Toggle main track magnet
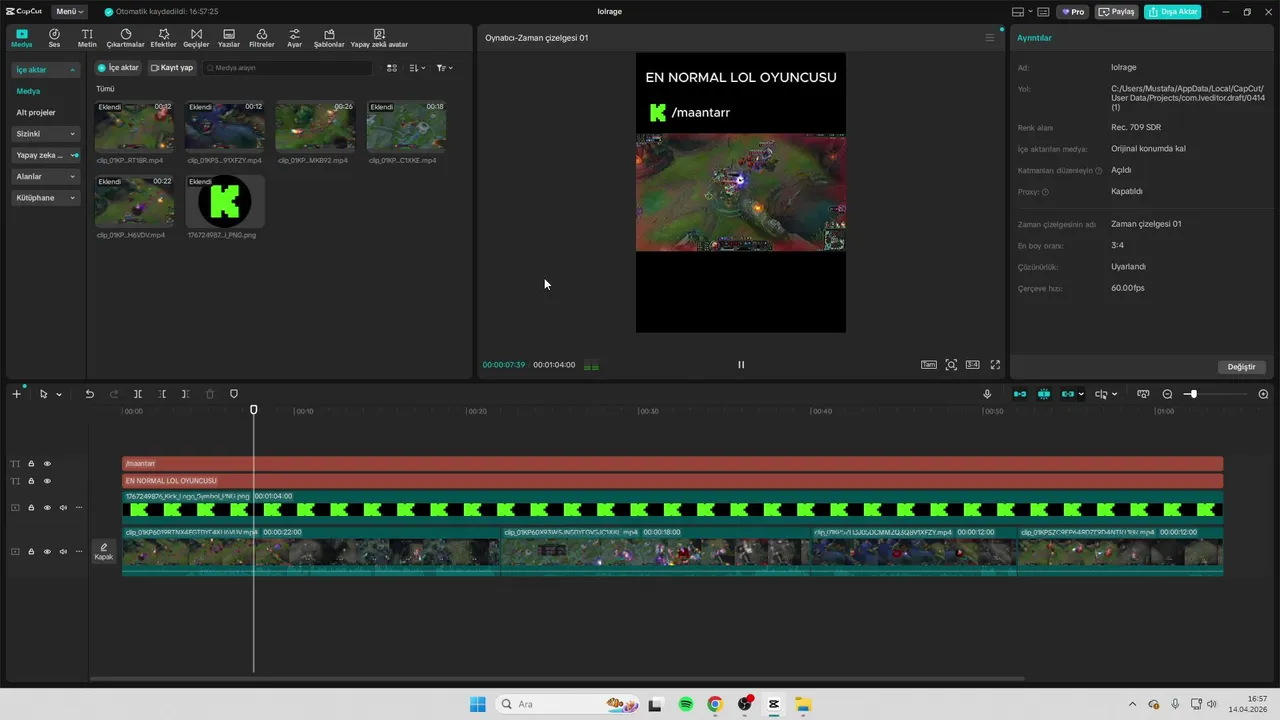 pyautogui.click(x=1020, y=394)
